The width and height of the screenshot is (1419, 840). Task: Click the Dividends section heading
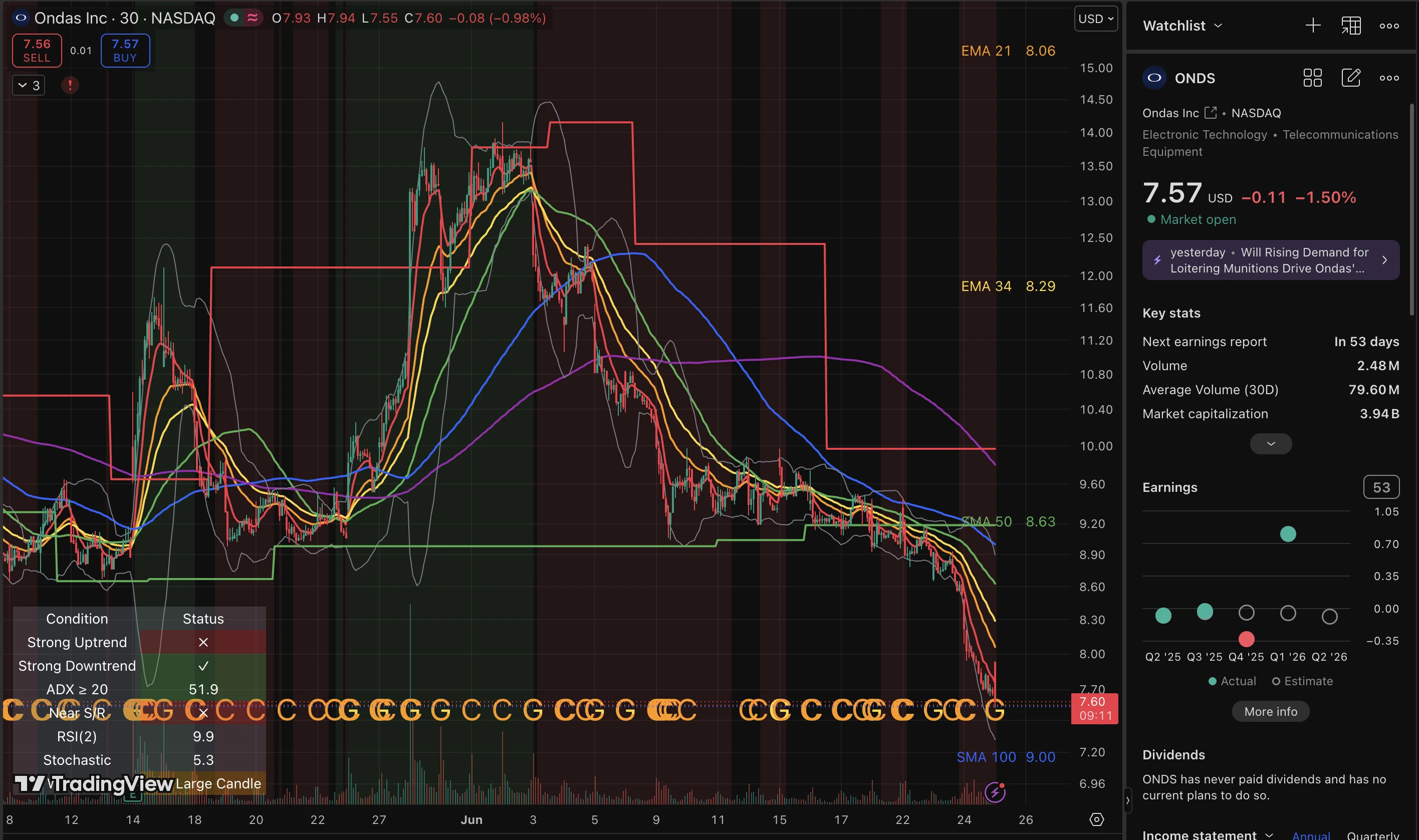click(1173, 755)
